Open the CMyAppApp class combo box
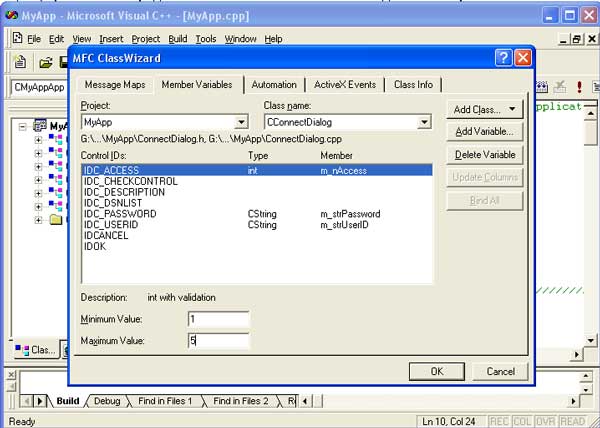Viewport: 600px width, 428px height. pos(39,87)
